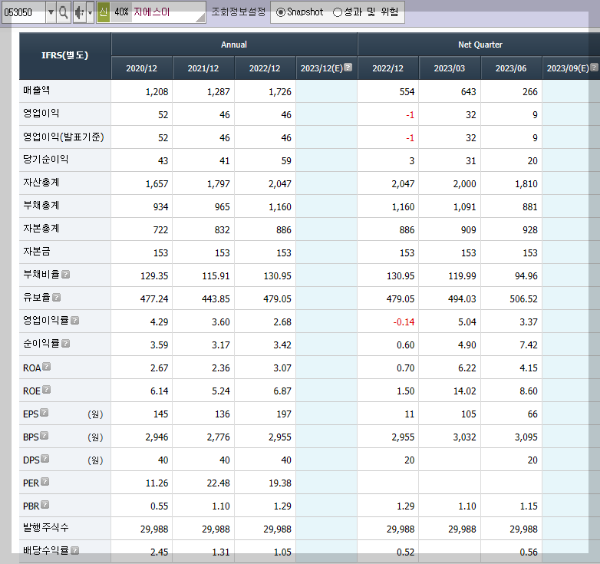Click the help icon next to PER

click(x=45, y=481)
